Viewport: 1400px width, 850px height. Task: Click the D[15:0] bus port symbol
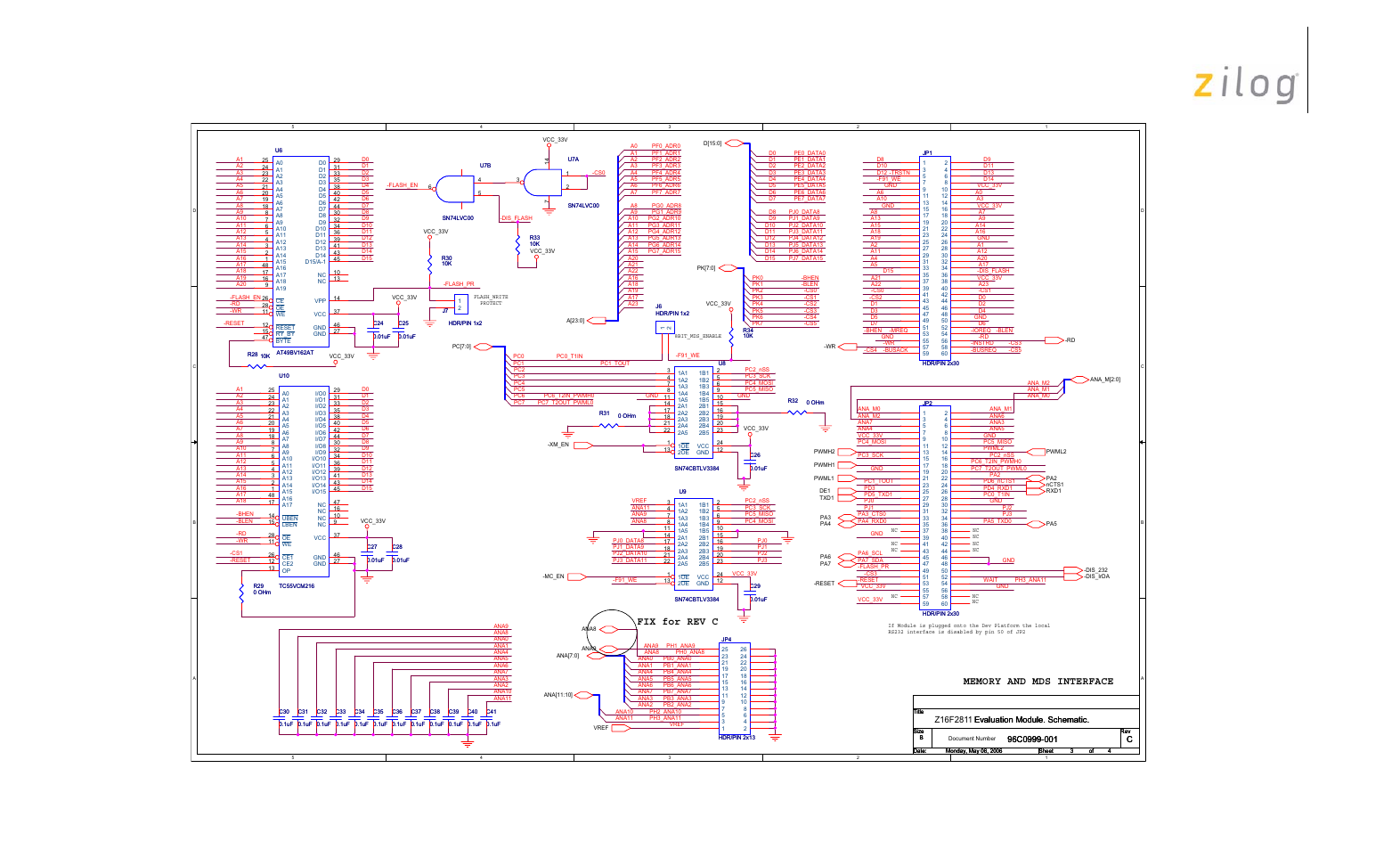coord(735,143)
